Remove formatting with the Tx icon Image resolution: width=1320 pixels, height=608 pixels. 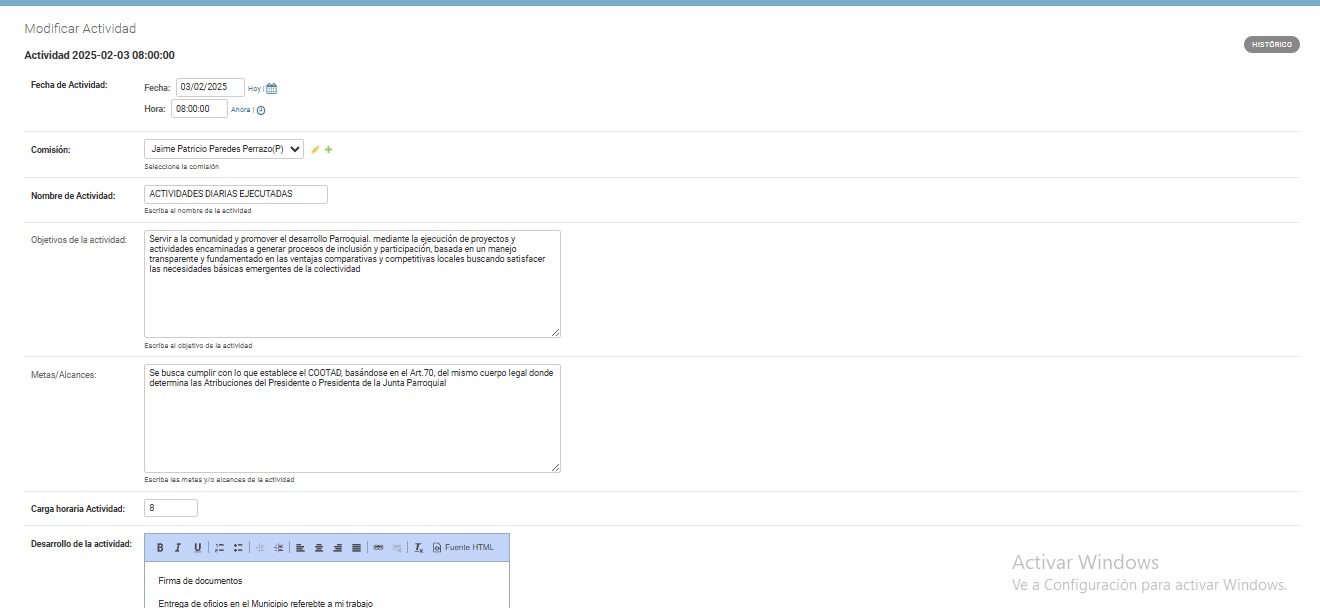tap(419, 548)
